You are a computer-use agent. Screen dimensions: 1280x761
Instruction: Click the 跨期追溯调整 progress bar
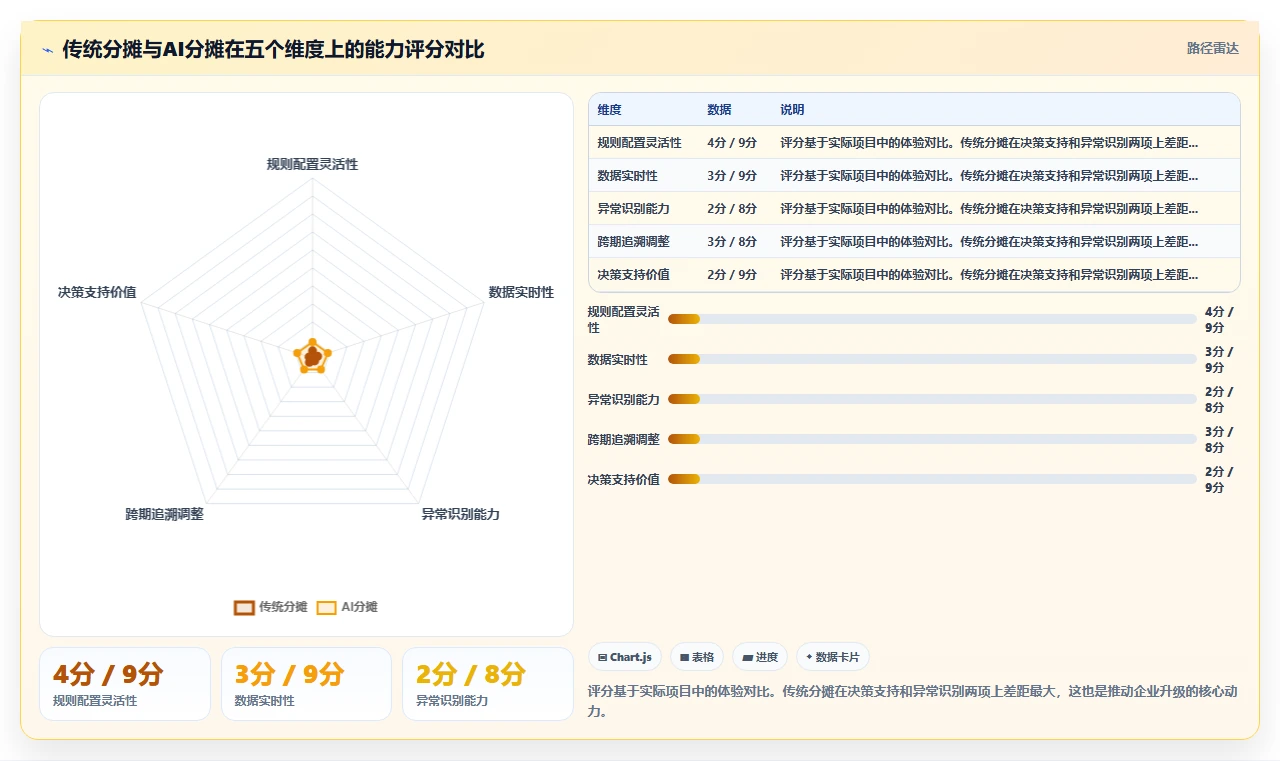coord(932,439)
